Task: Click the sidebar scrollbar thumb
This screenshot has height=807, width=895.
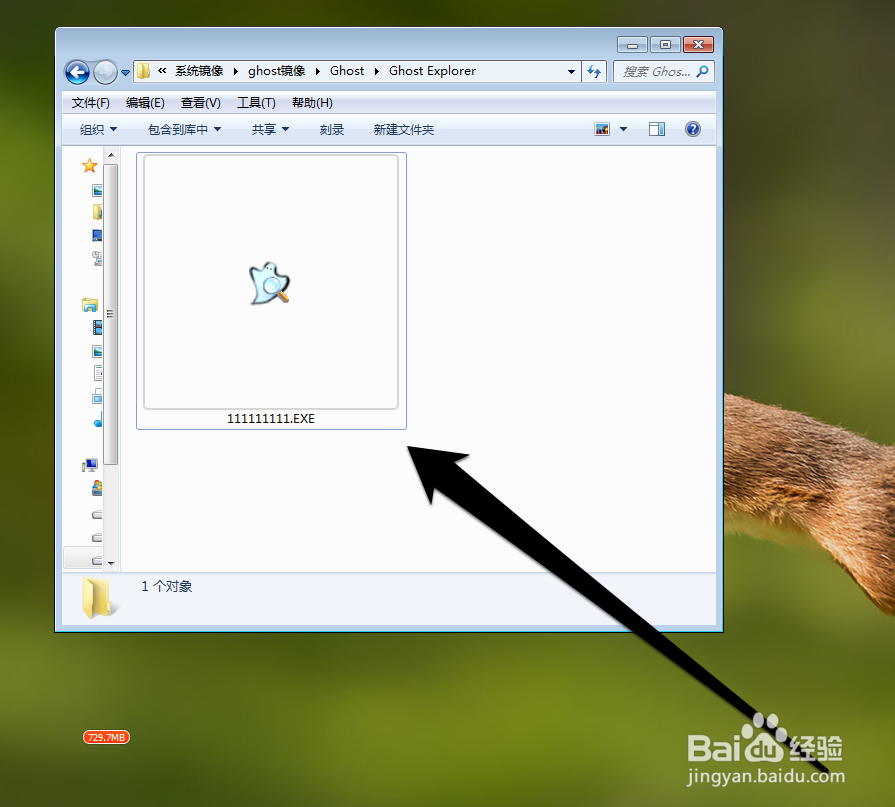Action: (111, 314)
